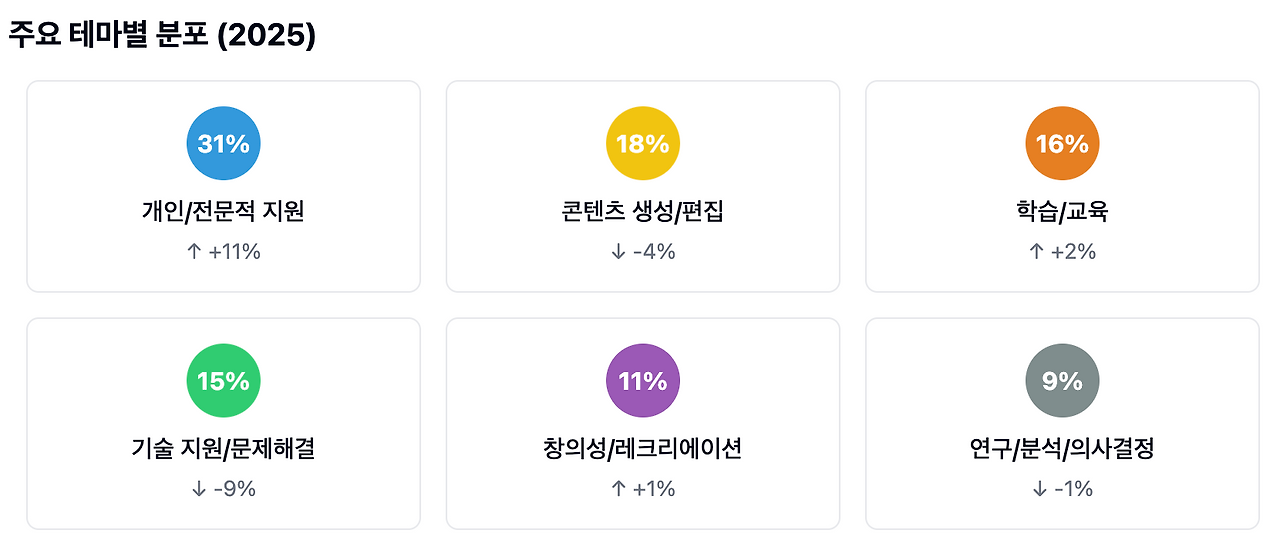This screenshot has height=550, width=1280.
Task: Click the gray 9% circle badge
Action: 1062,381
